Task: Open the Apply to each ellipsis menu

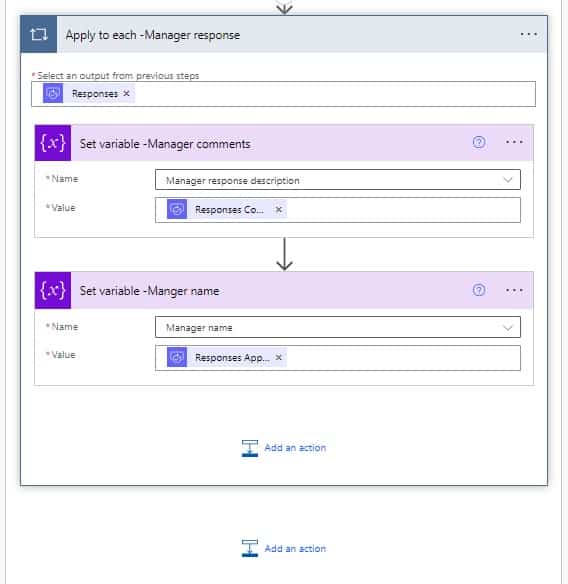Action: point(529,34)
